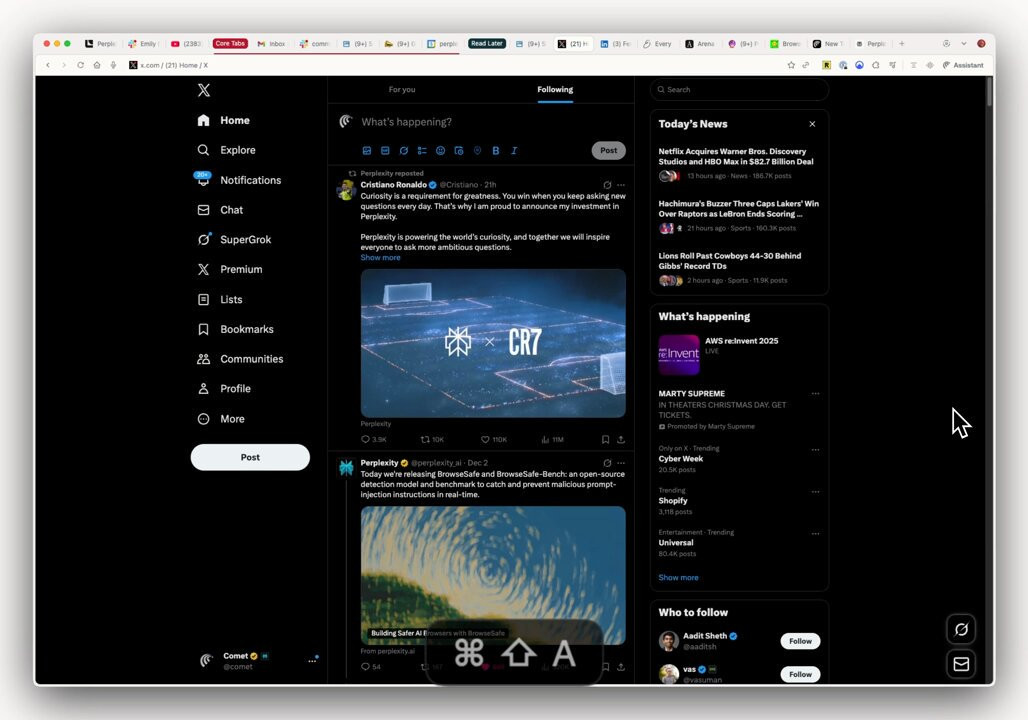Open the AWS re:Invent 2025 live event
The image size is (1028, 720).
(739, 354)
